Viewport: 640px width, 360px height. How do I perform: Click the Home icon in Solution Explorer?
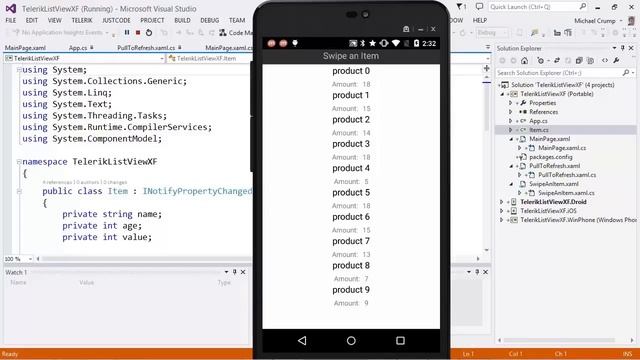pyautogui.click(x=524, y=61)
